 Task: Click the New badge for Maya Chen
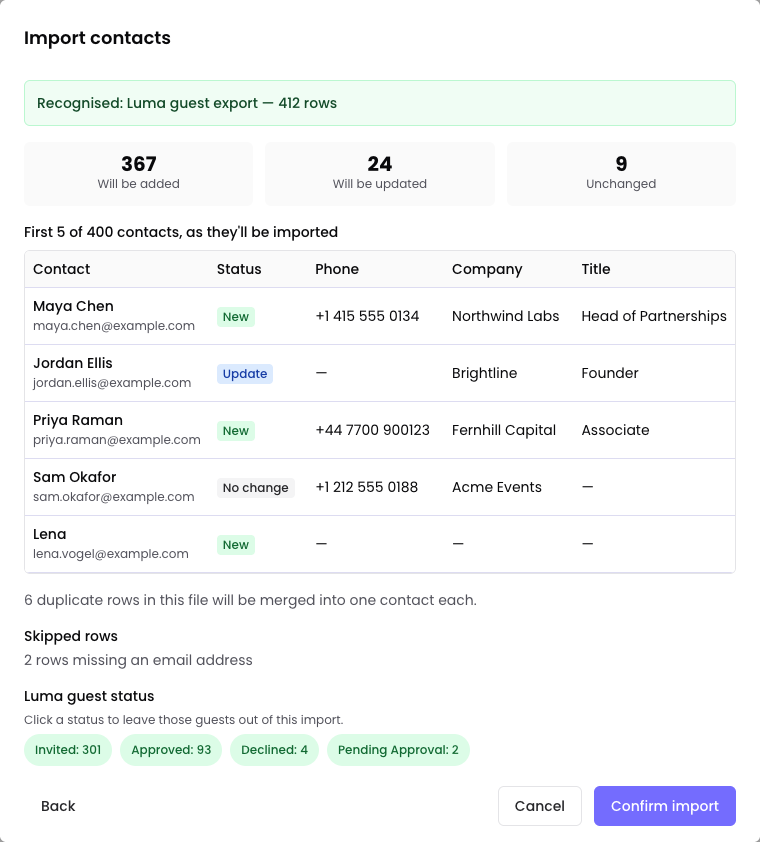click(x=236, y=317)
